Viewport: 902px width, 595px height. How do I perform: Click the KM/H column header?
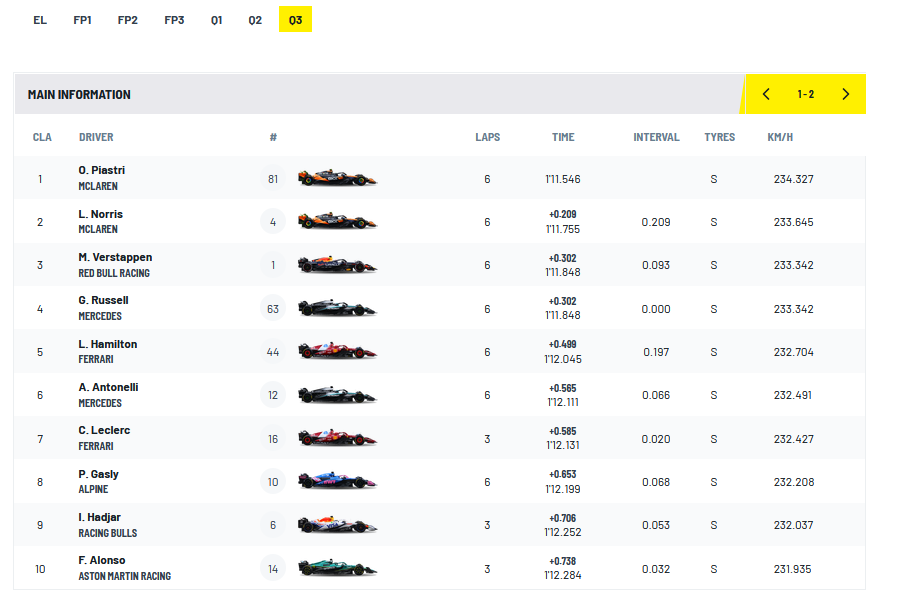(780, 138)
